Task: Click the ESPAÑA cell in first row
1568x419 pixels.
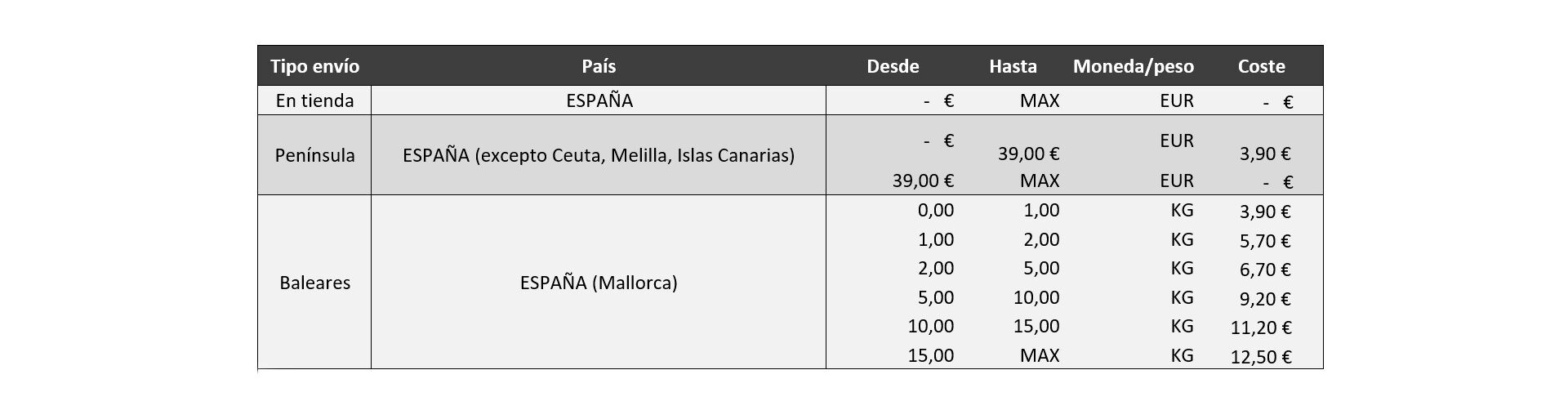Action: (599, 100)
